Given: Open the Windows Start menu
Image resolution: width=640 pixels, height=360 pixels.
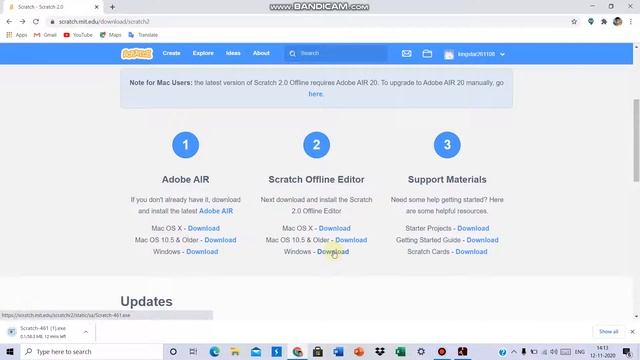Looking at the screenshot, I should 10,351.
